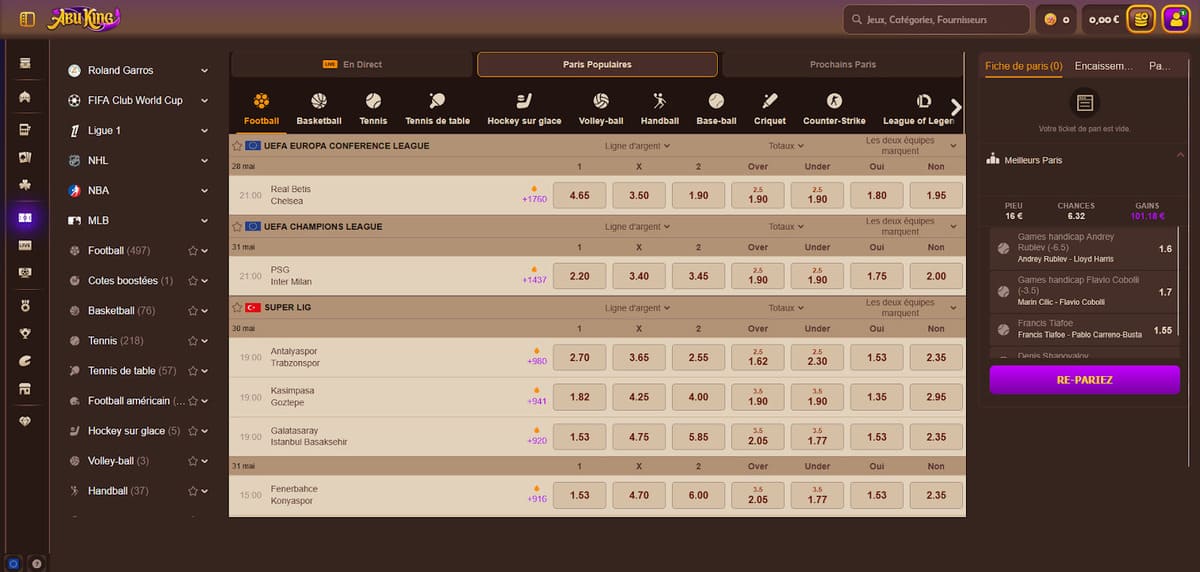Toggle the favorite star for Tennis de table
Screen dimensions: 1200x572
click(x=193, y=371)
